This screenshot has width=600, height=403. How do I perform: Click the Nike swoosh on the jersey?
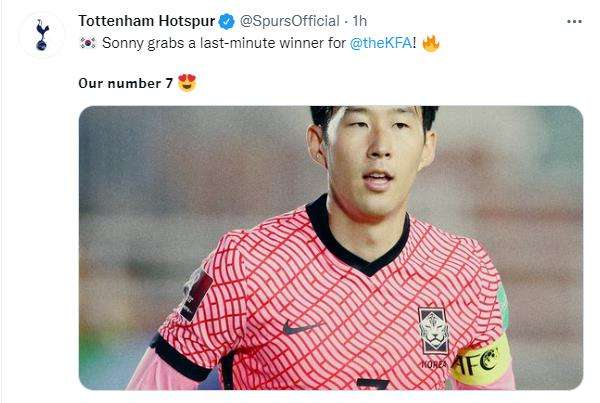pos(301,328)
